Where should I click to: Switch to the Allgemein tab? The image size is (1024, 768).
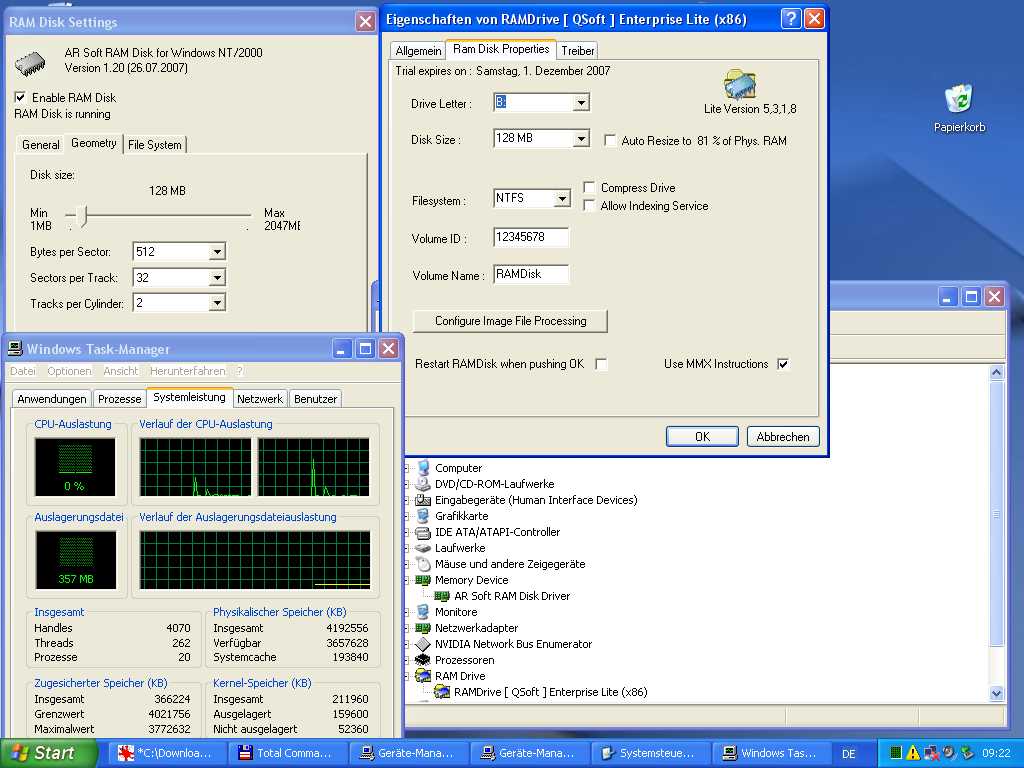pos(419,50)
